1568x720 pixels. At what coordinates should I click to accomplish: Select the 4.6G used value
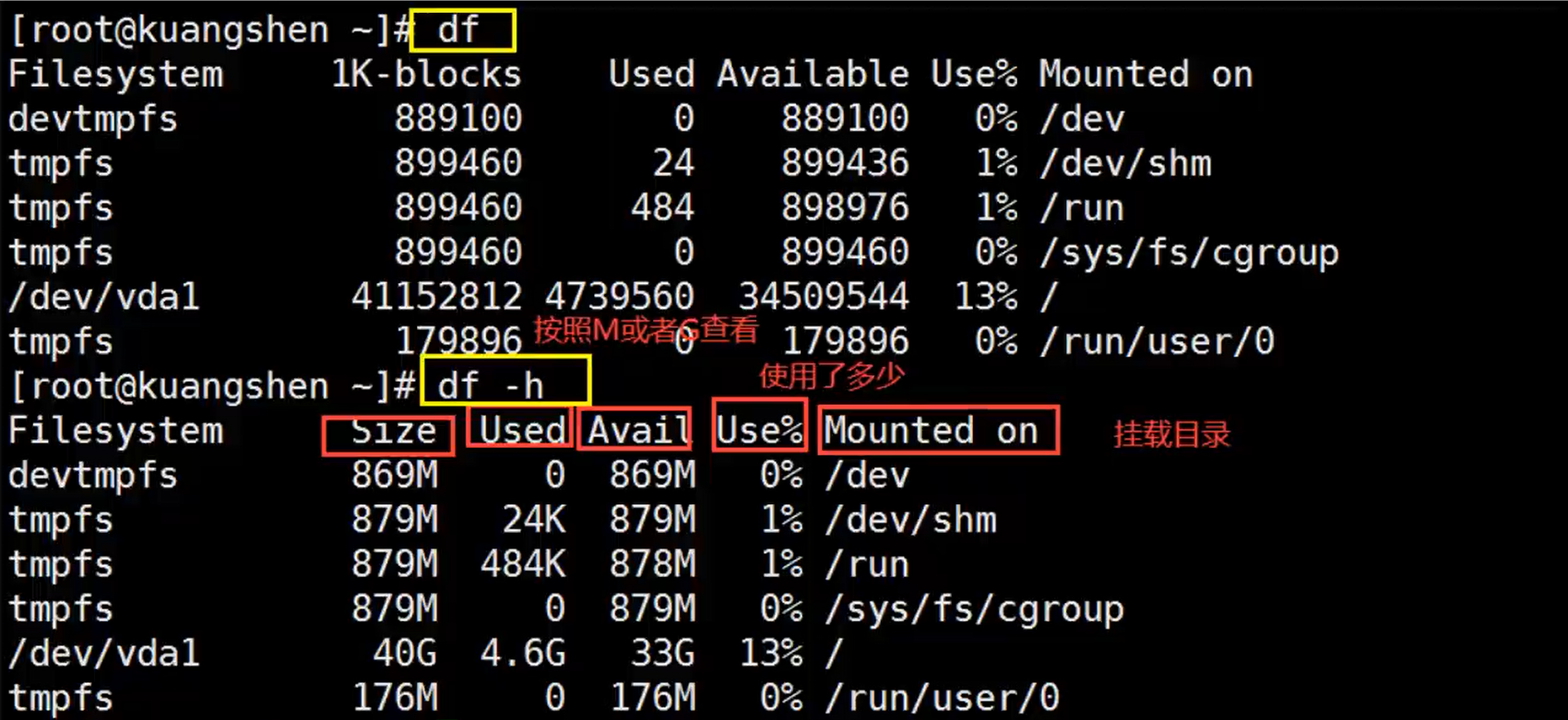point(522,654)
